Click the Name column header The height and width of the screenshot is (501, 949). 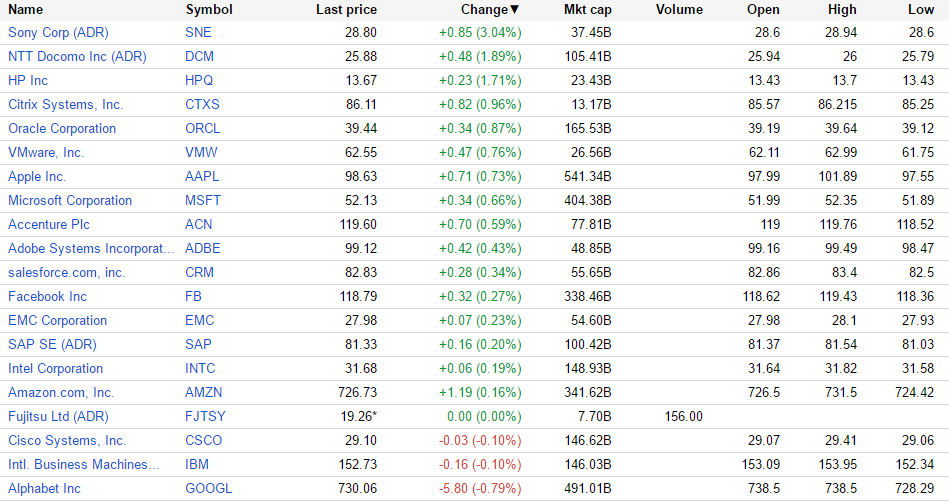point(25,10)
